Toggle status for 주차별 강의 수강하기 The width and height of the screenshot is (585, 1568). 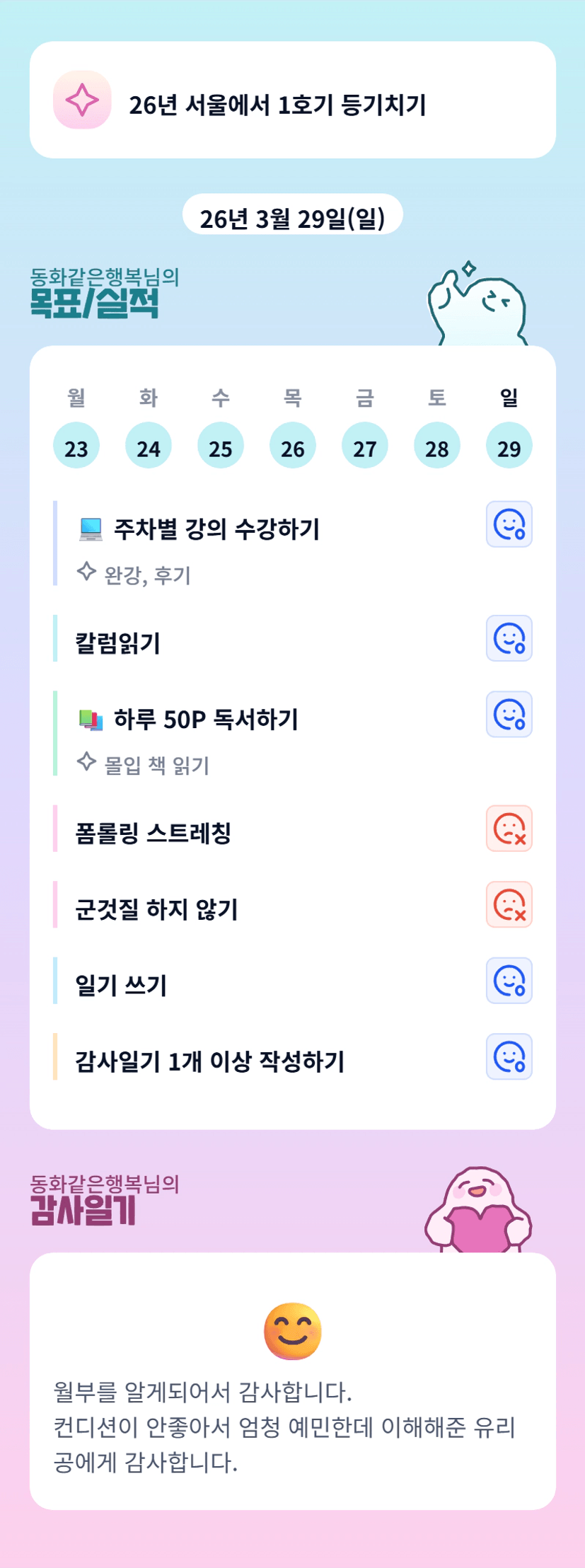coord(509,524)
